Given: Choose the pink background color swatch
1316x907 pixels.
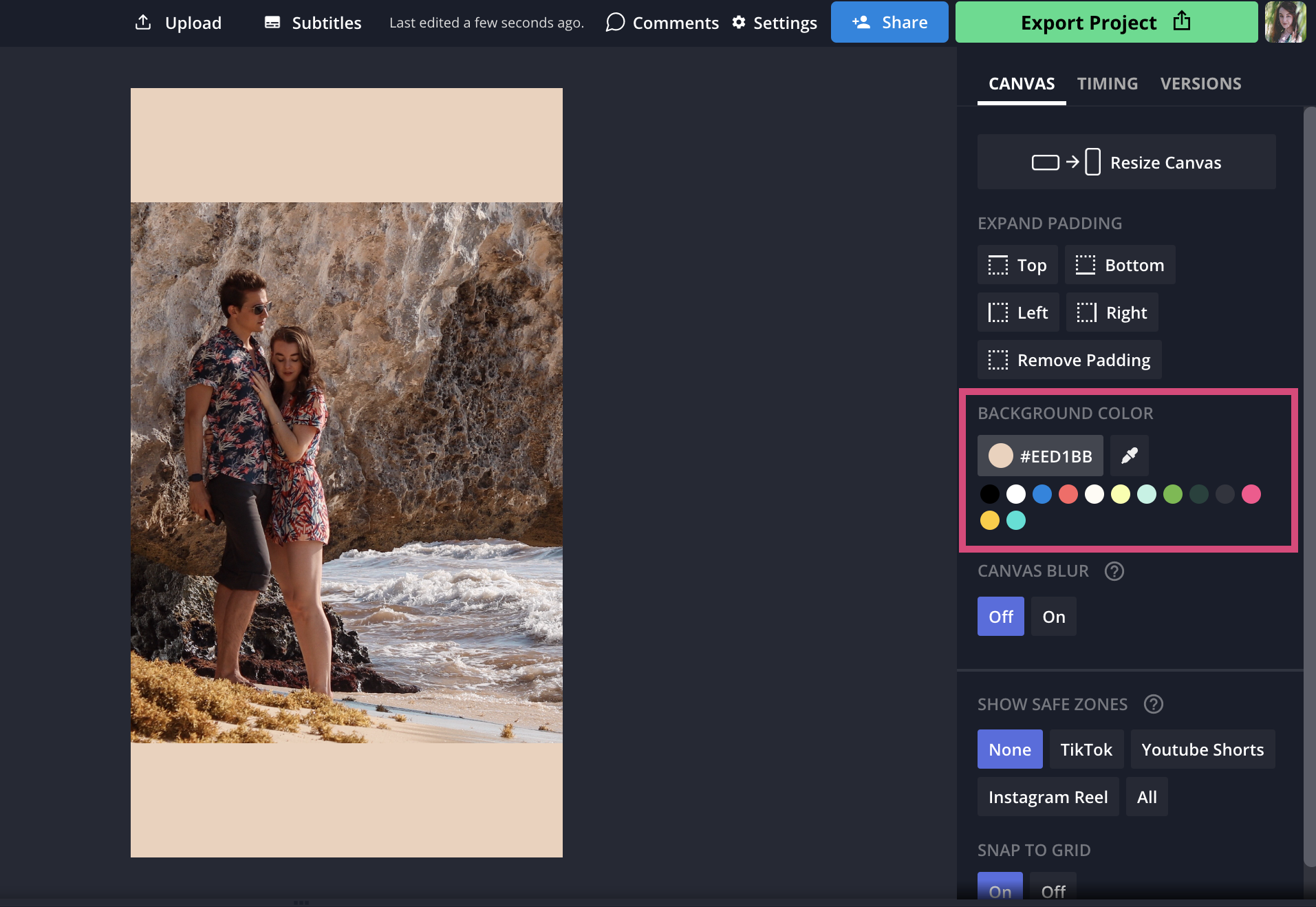Looking at the screenshot, I should (x=1251, y=494).
